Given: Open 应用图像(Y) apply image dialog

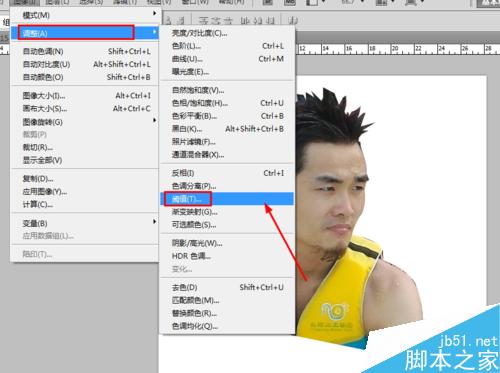Looking at the screenshot, I should [85, 192].
